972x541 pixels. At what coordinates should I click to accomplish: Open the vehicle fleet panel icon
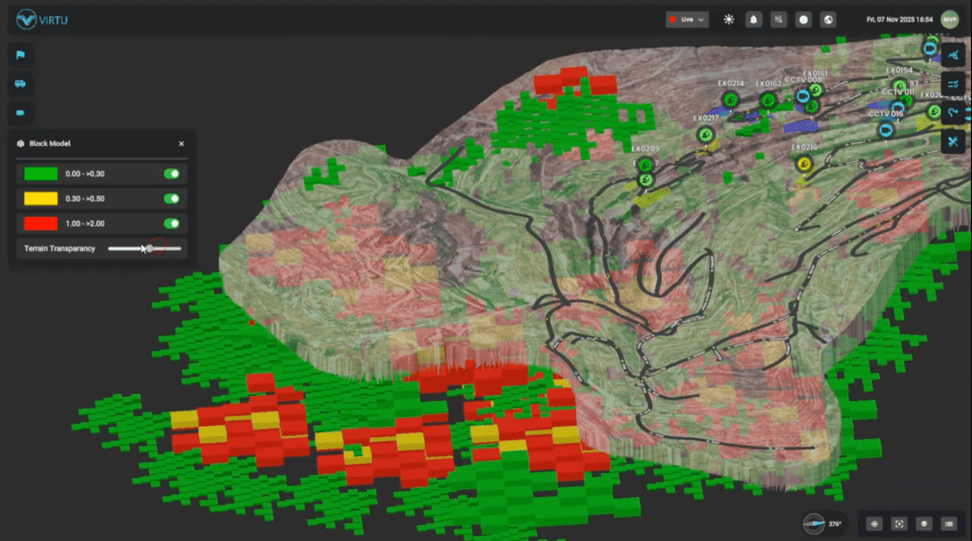20,84
